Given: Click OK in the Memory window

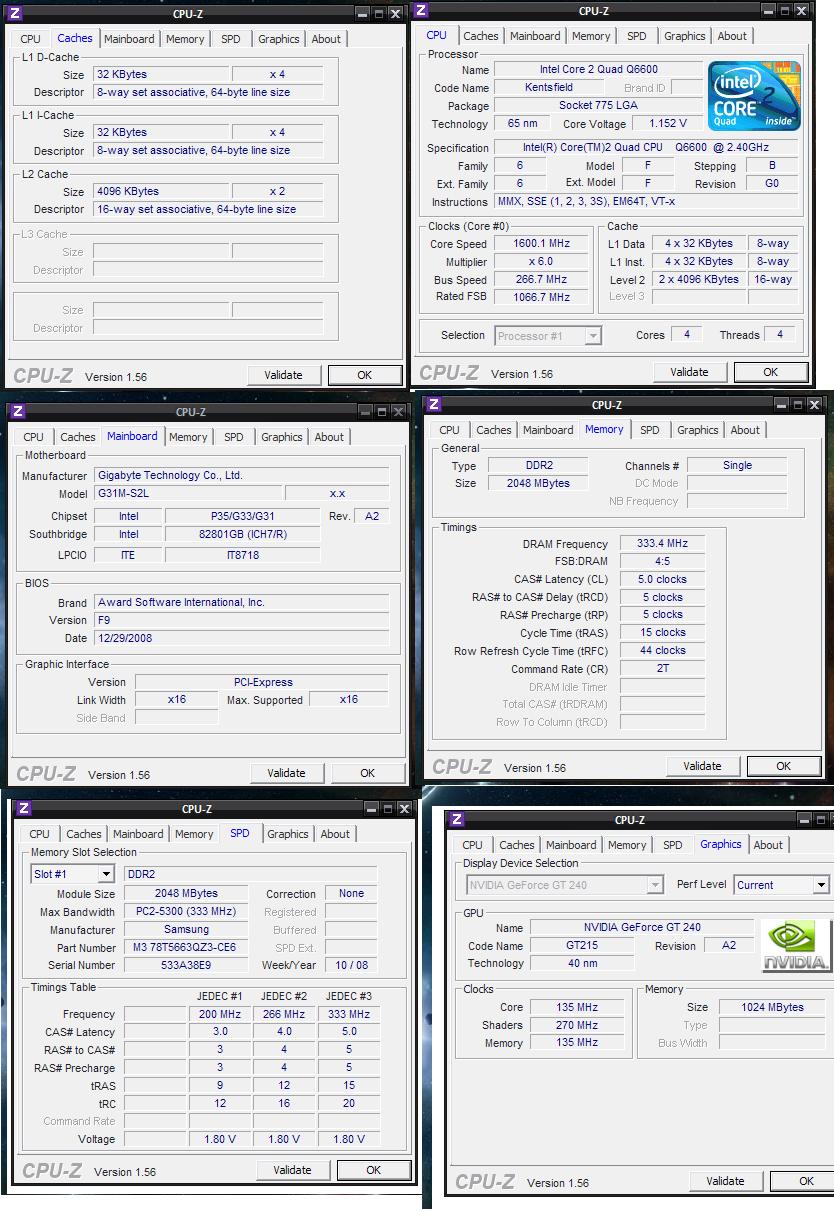Looking at the screenshot, I should click(x=783, y=766).
